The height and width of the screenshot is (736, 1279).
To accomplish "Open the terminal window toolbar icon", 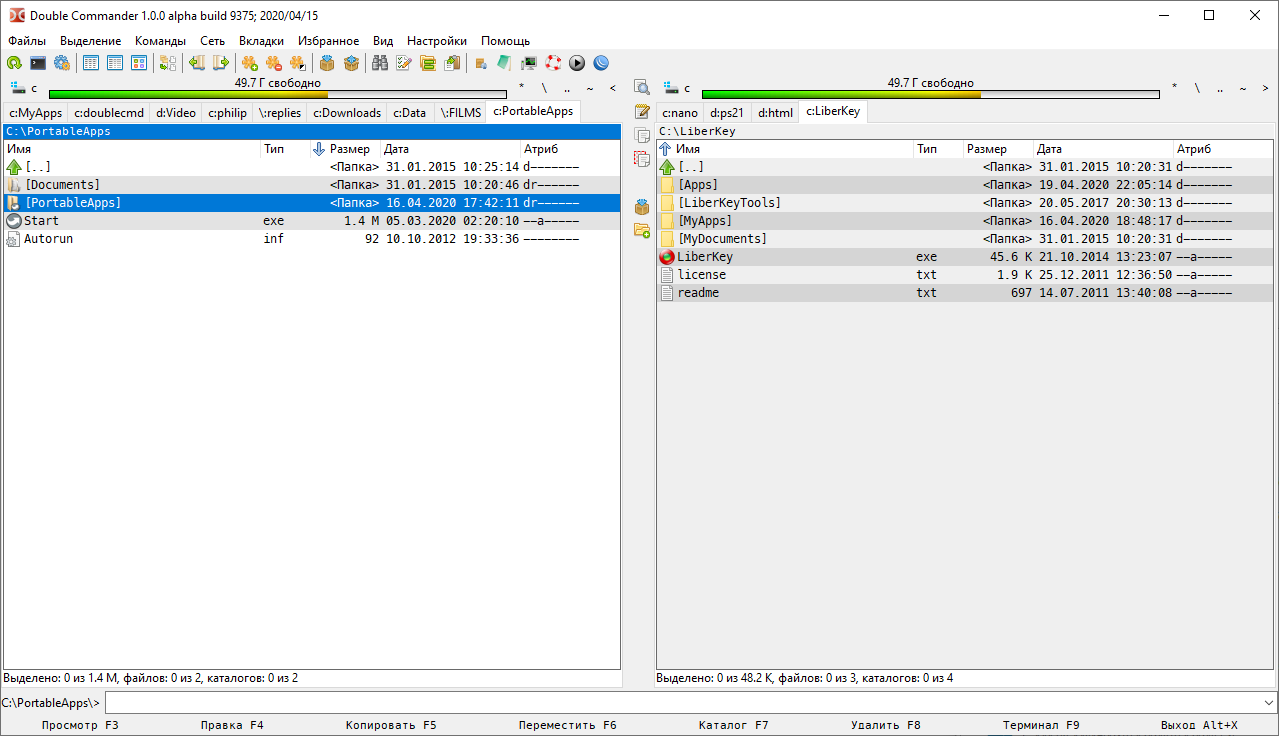I will tap(38, 63).
